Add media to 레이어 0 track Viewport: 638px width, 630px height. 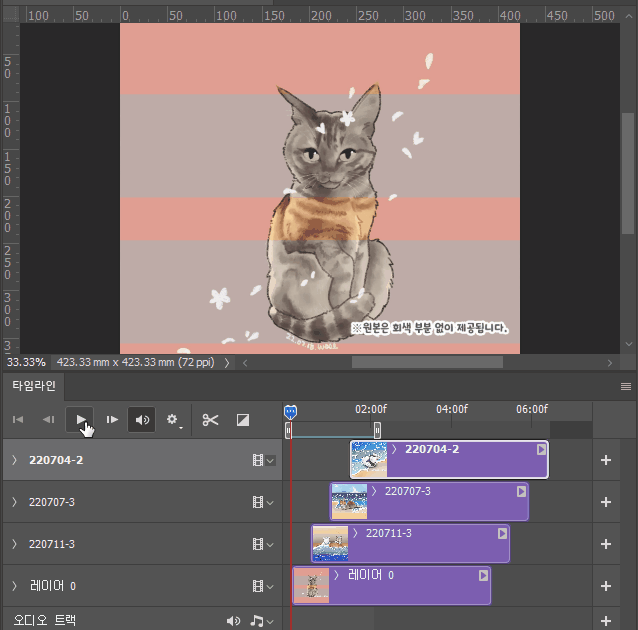point(606,586)
